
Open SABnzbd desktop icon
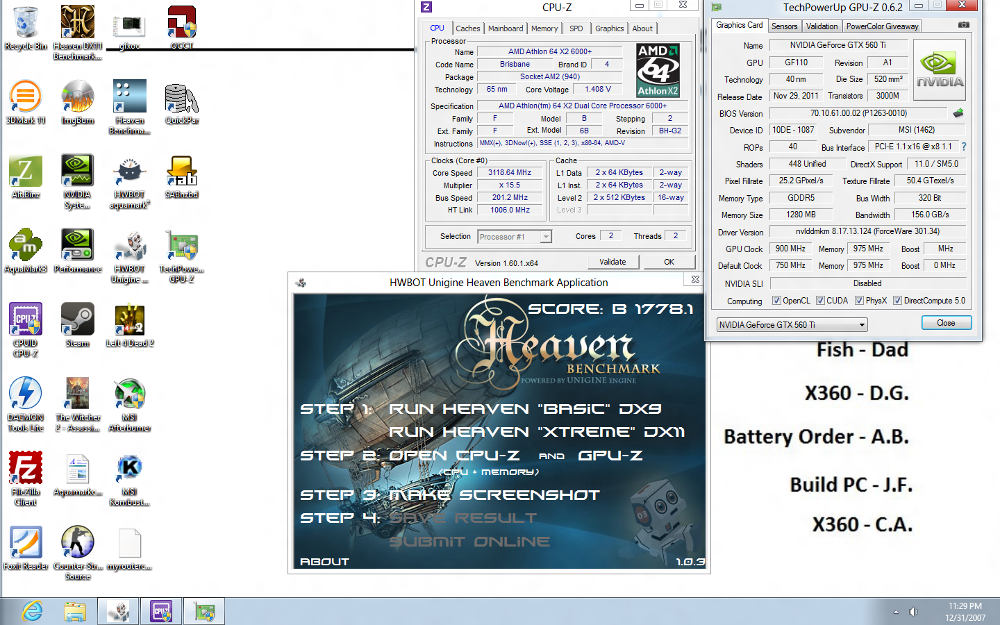pos(182,177)
